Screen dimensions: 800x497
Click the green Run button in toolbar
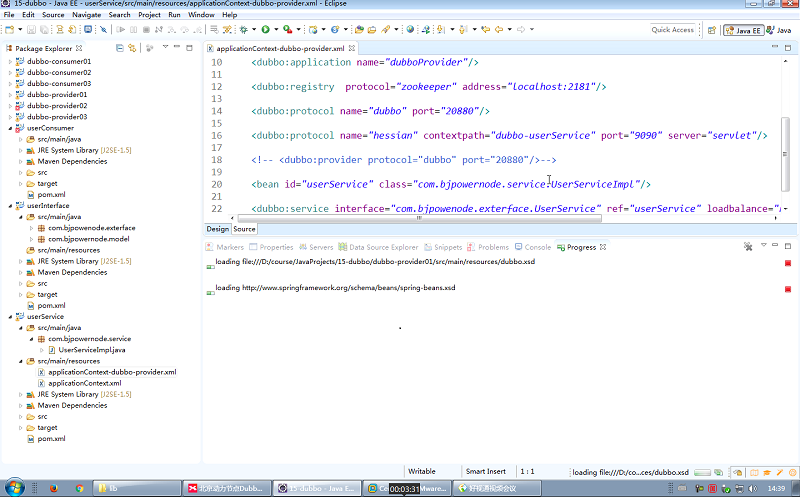(x=265, y=30)
